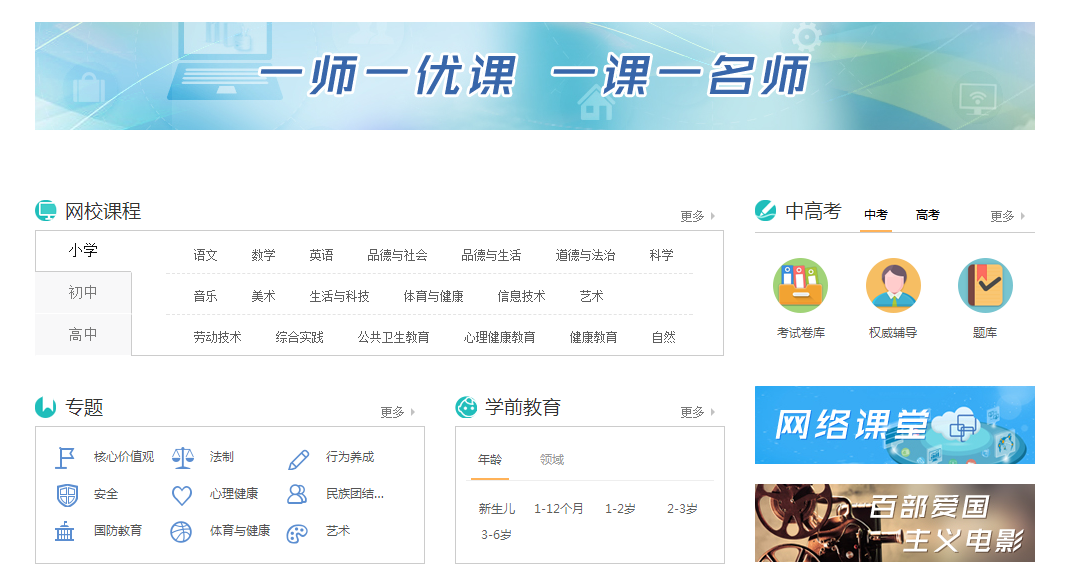Click the pencil icon beside 行为养成
This screenshot has height=564, width=1068.
[298, 459]
